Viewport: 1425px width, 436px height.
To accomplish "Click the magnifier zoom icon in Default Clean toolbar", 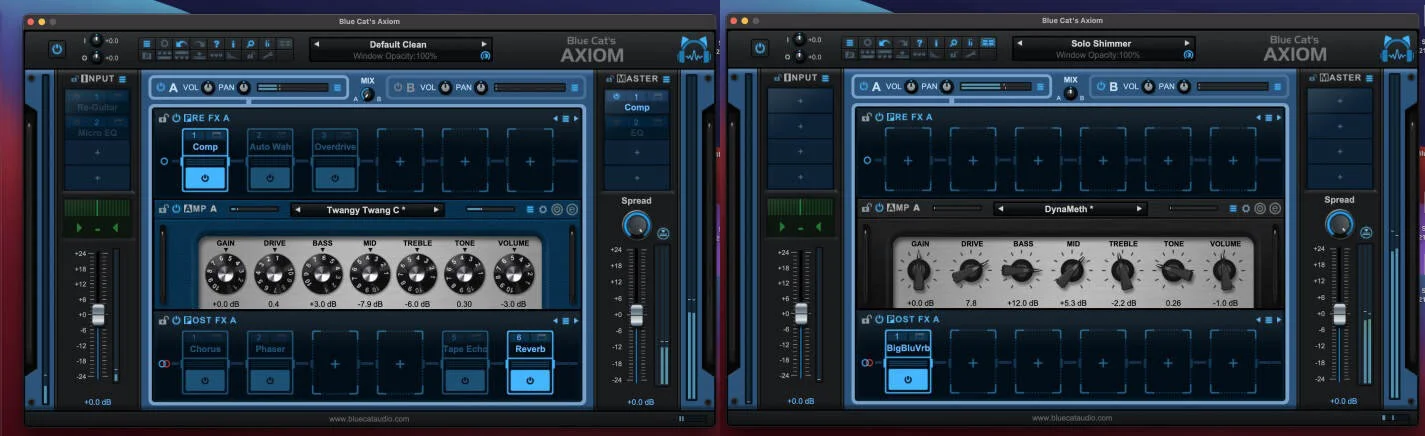I will (250, 44).
